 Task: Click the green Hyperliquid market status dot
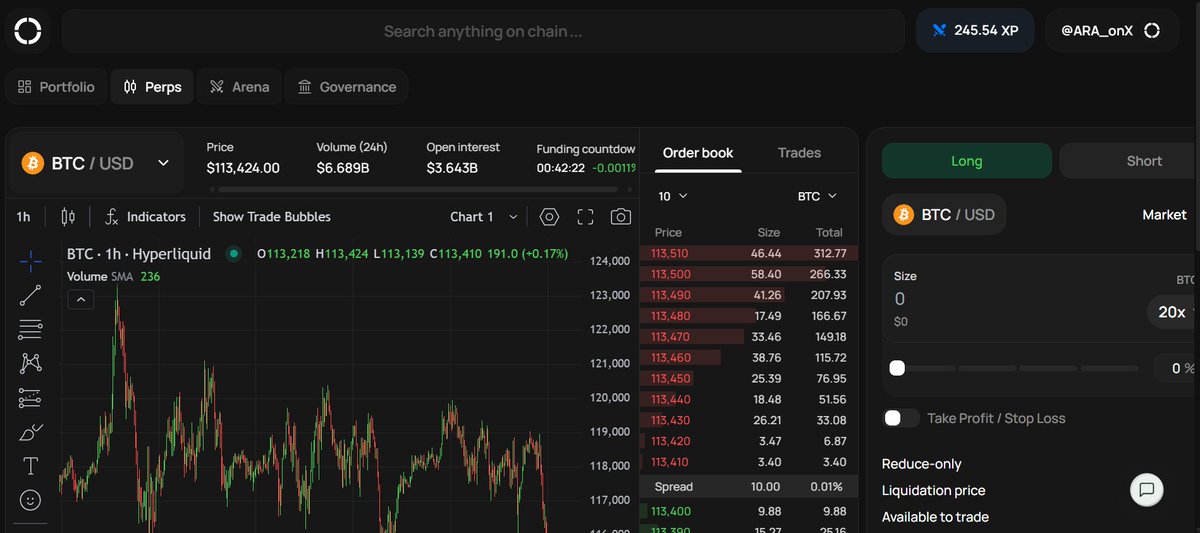[234, 254]
